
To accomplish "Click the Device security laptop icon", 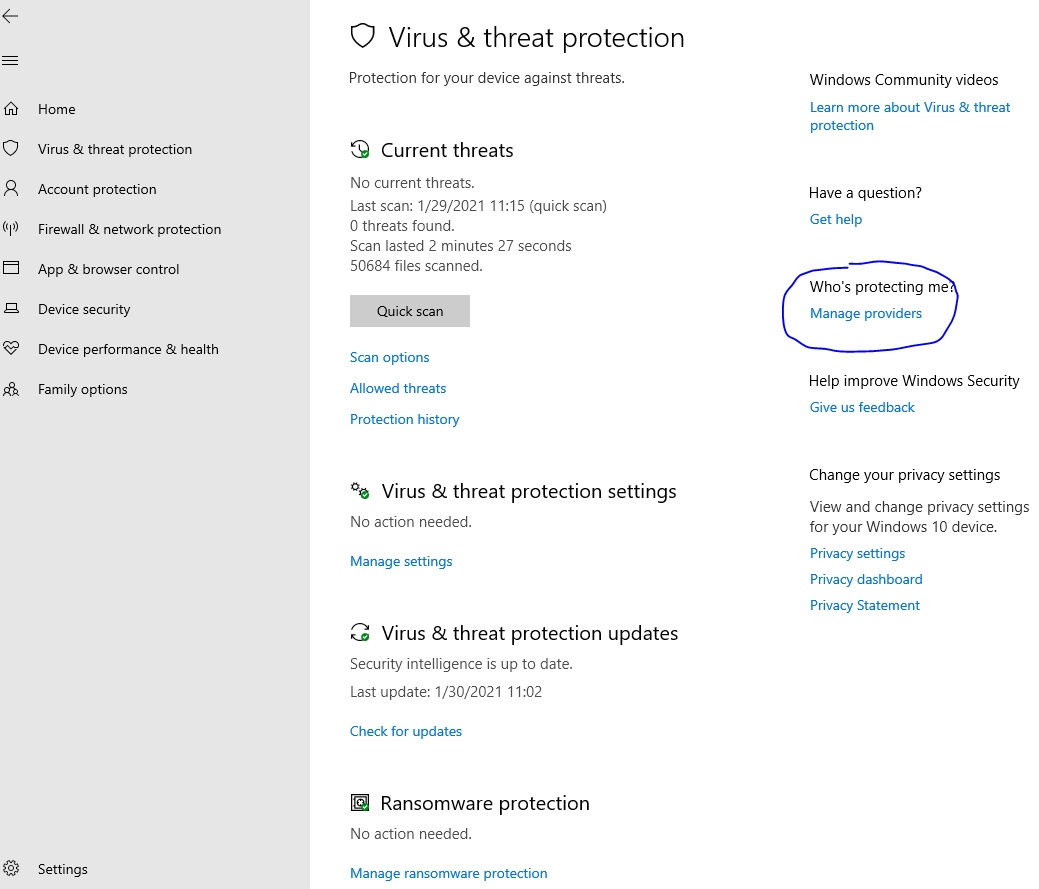I will tap(11, 309).
